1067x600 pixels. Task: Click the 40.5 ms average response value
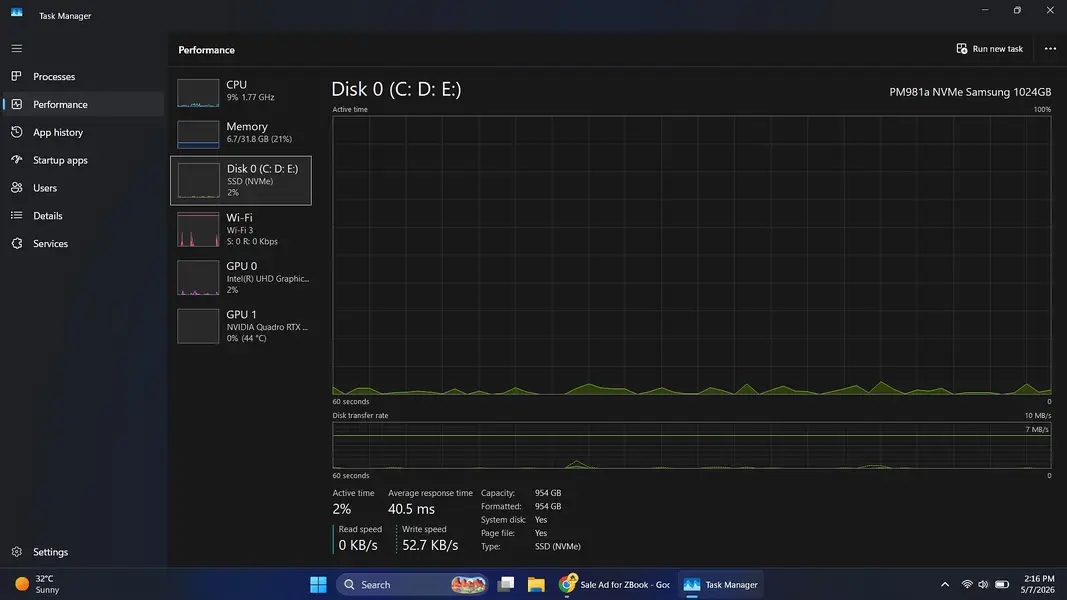coord(411,509)
